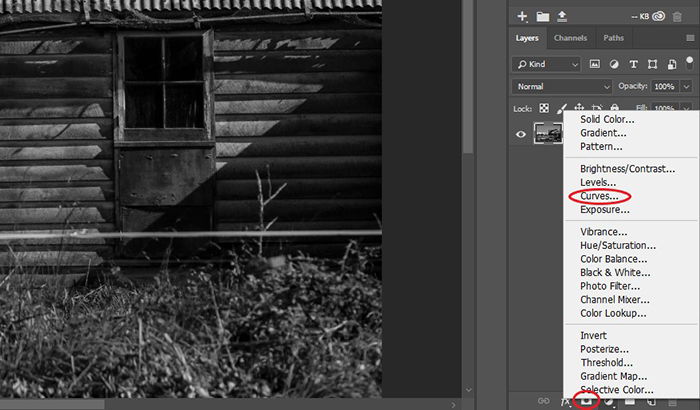Image resolution: width=700 pixels, height=410 pixels.
Task: Click the add new library item plus icon
Action: click(522, 17)
